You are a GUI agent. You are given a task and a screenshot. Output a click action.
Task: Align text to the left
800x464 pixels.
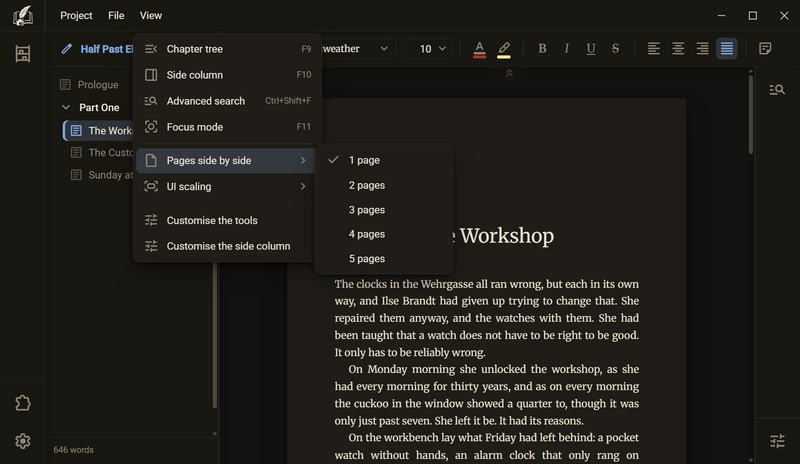point(654,48)
